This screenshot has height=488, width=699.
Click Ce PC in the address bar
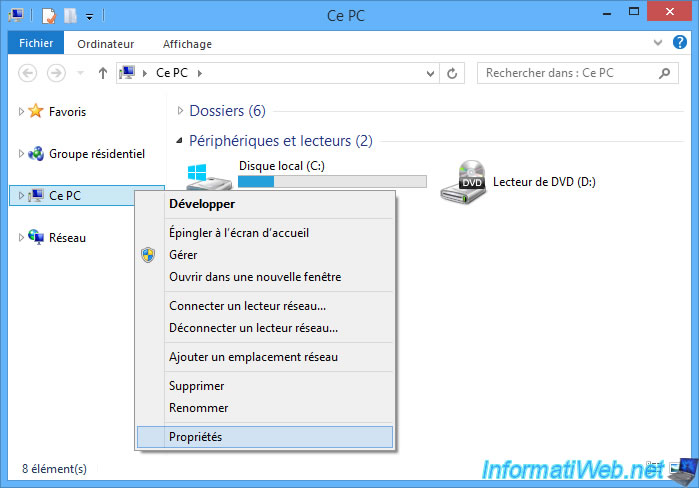(172, 73)
